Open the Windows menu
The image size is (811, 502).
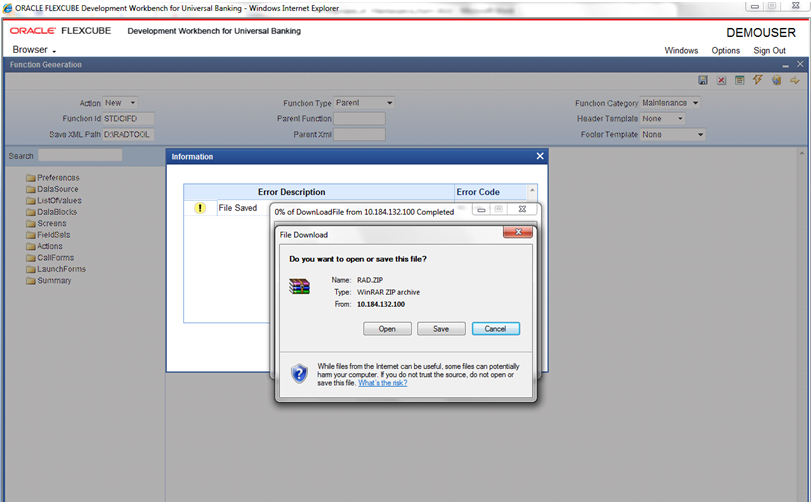coord(681,50)
